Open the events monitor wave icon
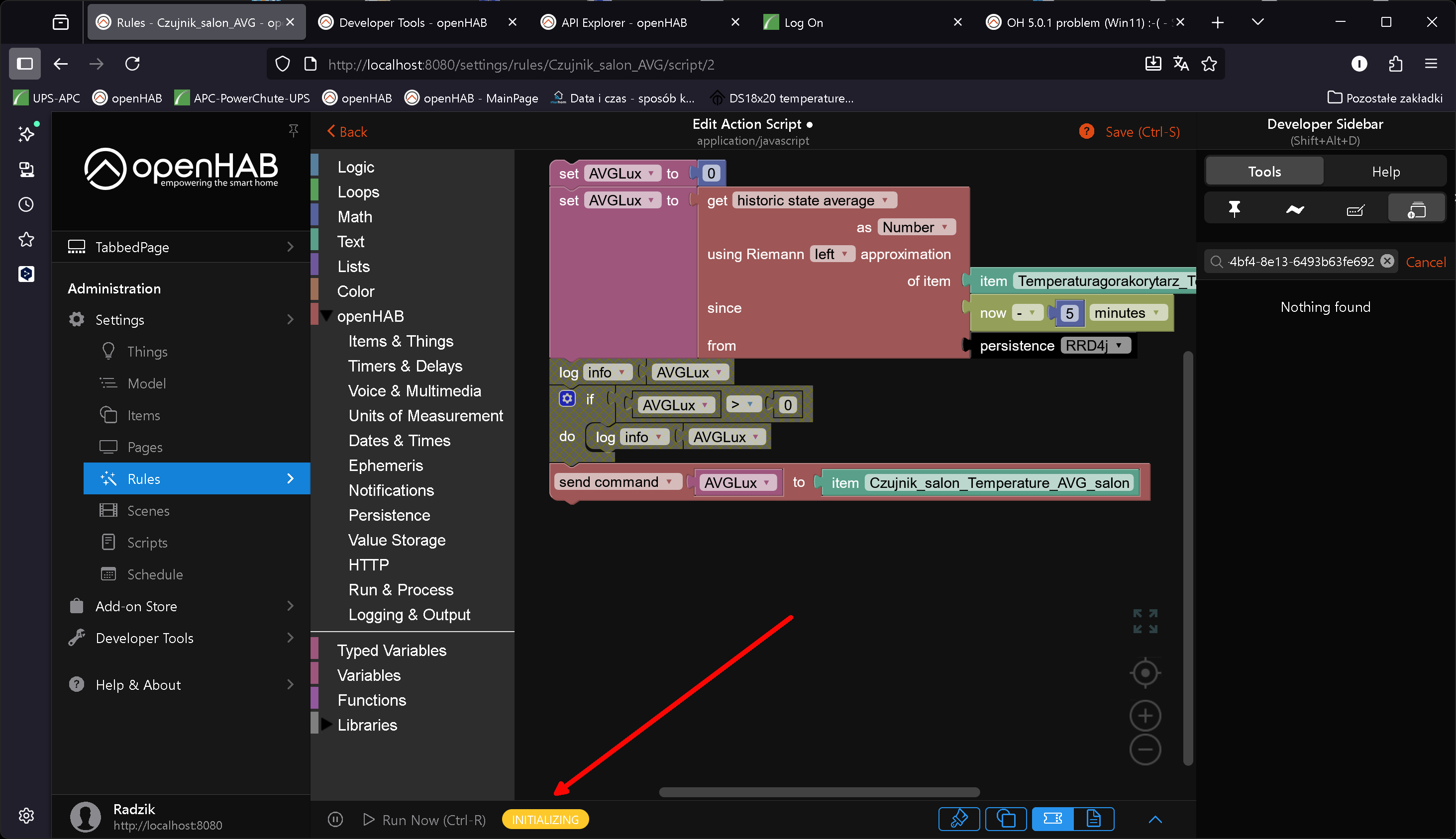Viewport: 1456px width, 839px height. (x=1295, y=209)
